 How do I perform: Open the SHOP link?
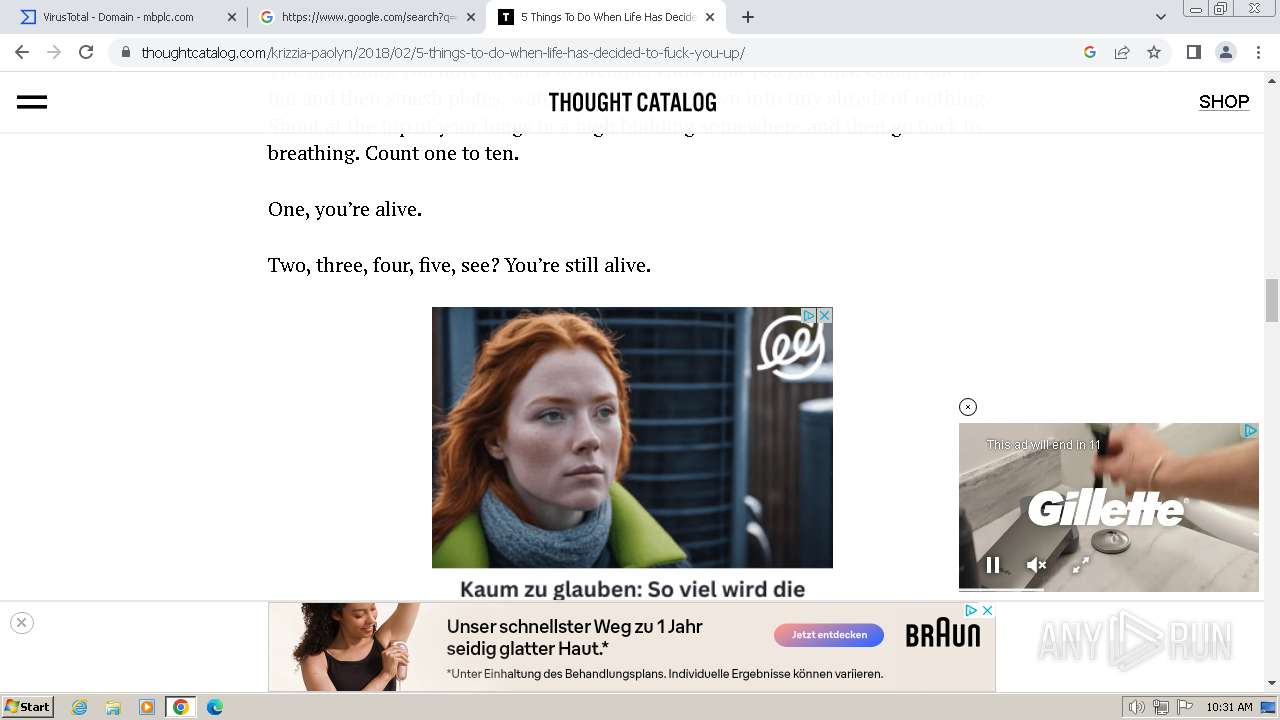(1224, 102)
